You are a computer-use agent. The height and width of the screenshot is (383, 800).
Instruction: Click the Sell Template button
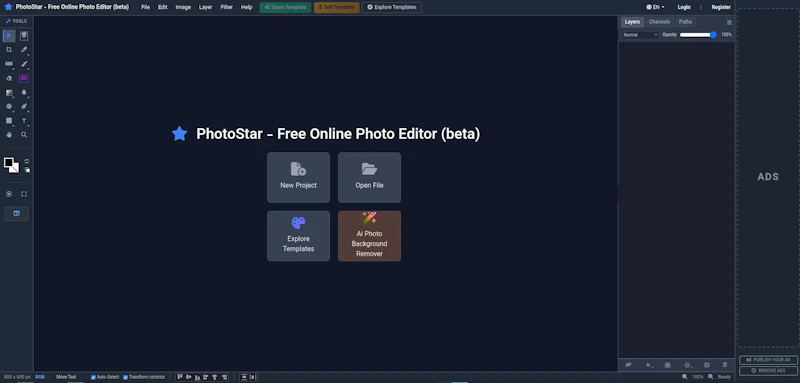337,7
